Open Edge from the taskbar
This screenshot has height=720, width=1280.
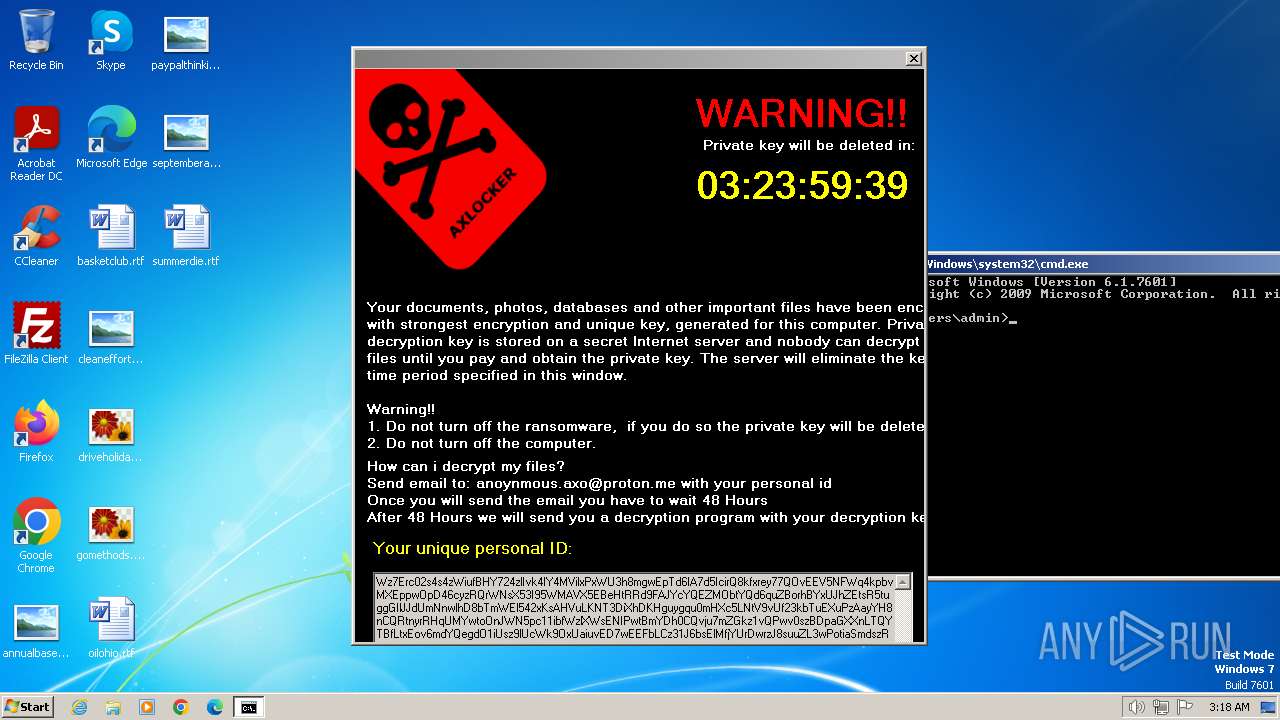[215, 707]
